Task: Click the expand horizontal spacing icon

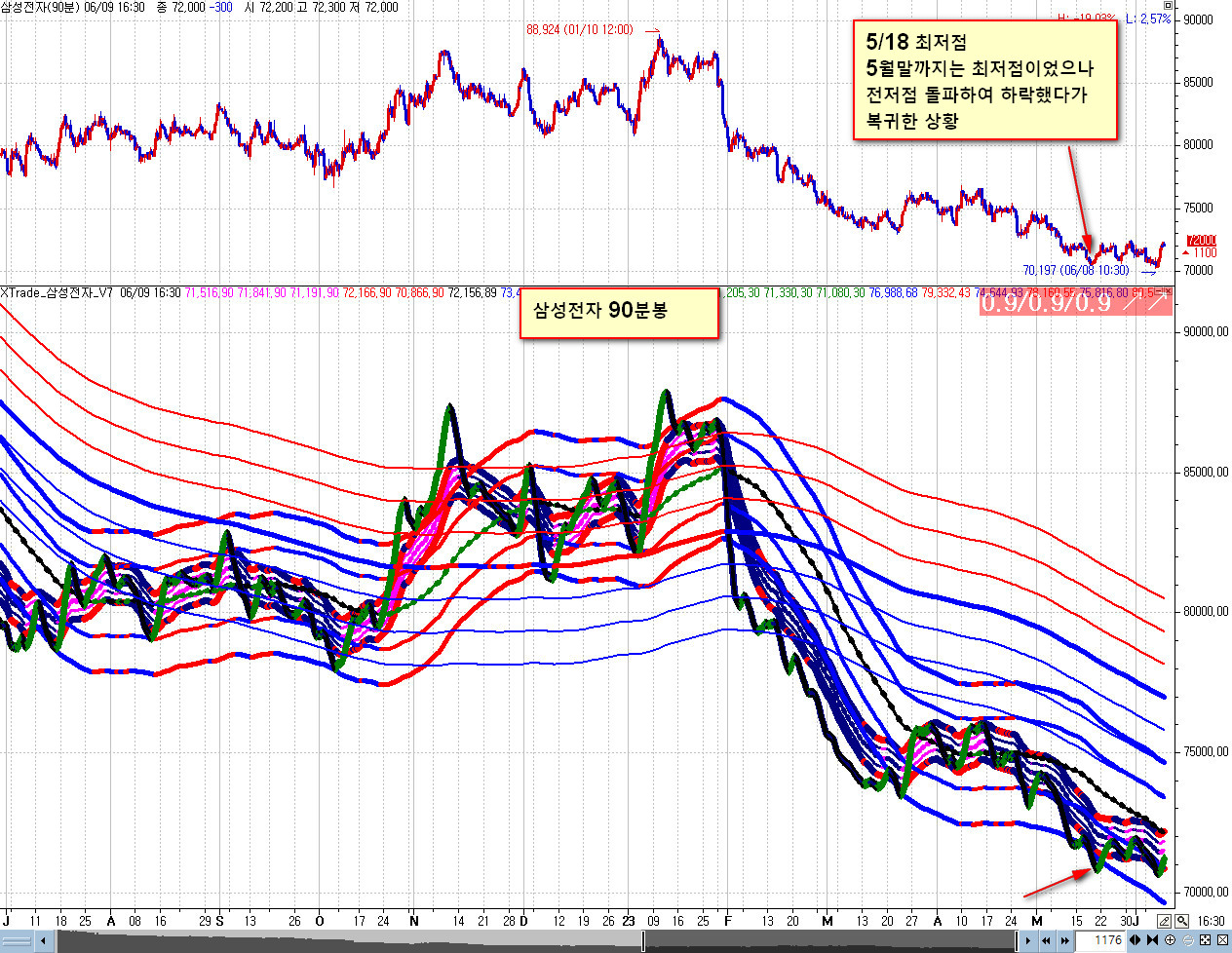Action: pyautogui.click(x=1135, y=940)
